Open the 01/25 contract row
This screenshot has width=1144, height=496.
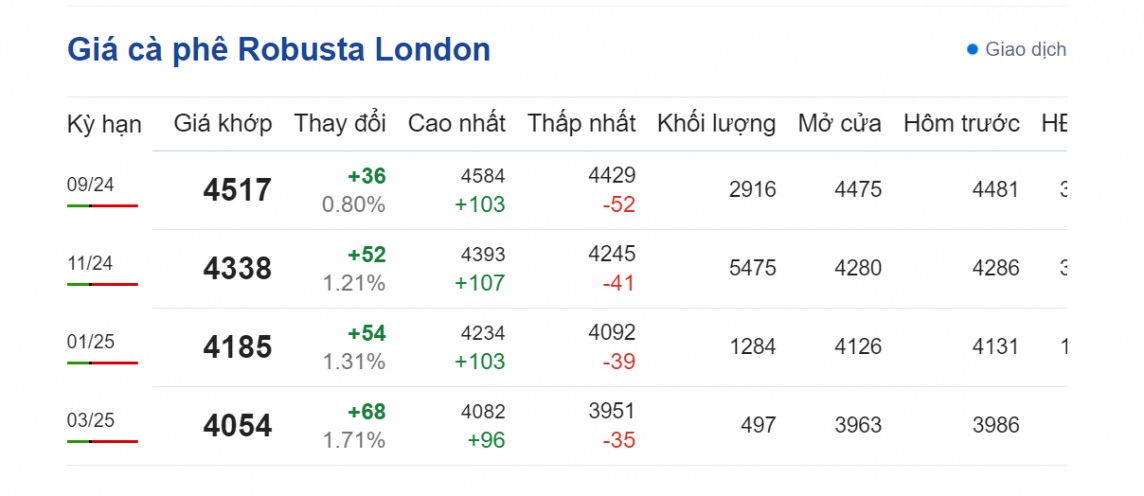click(x=90, y=341)
